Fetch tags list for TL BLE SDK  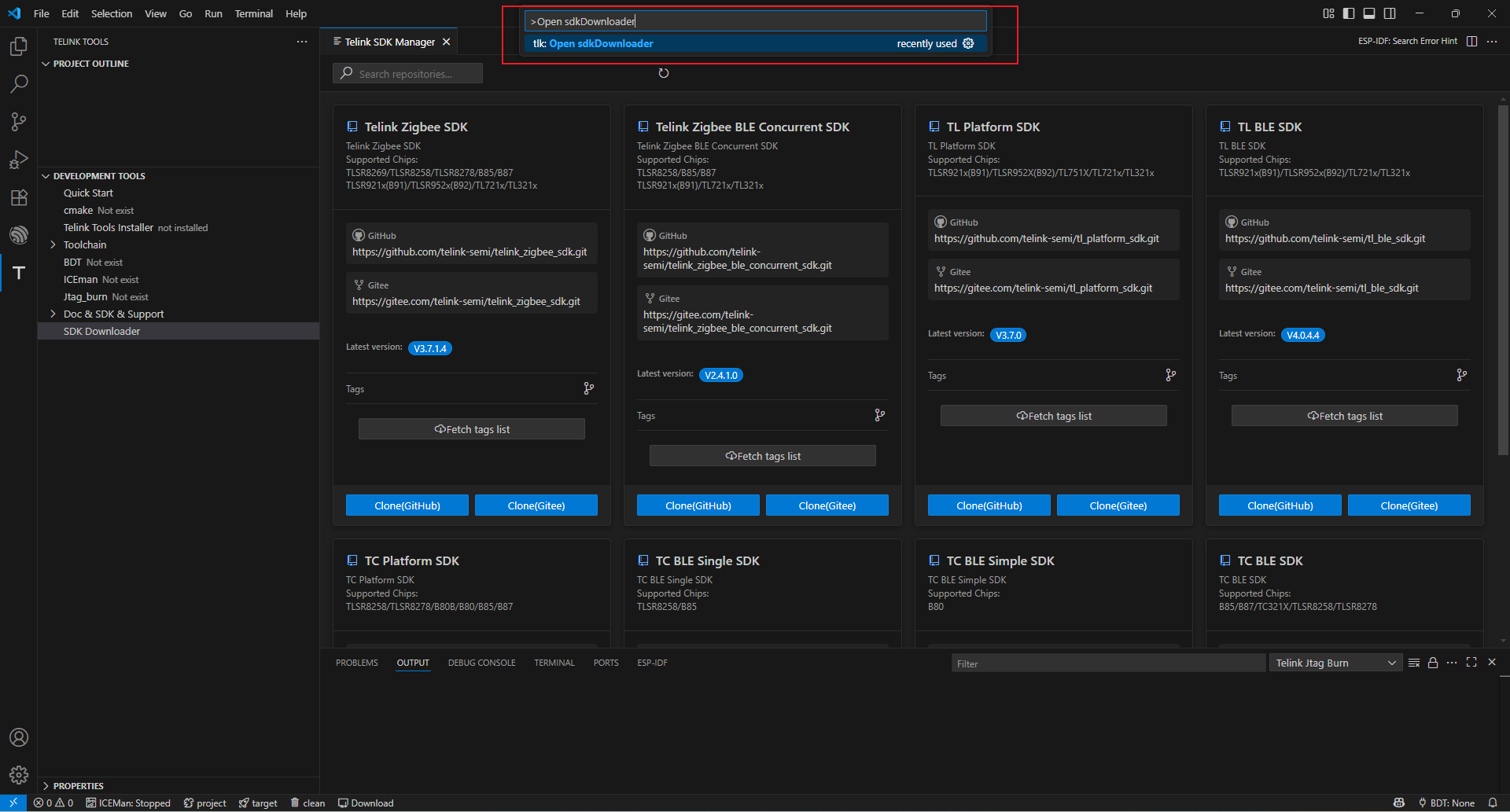click(1344, 415)
